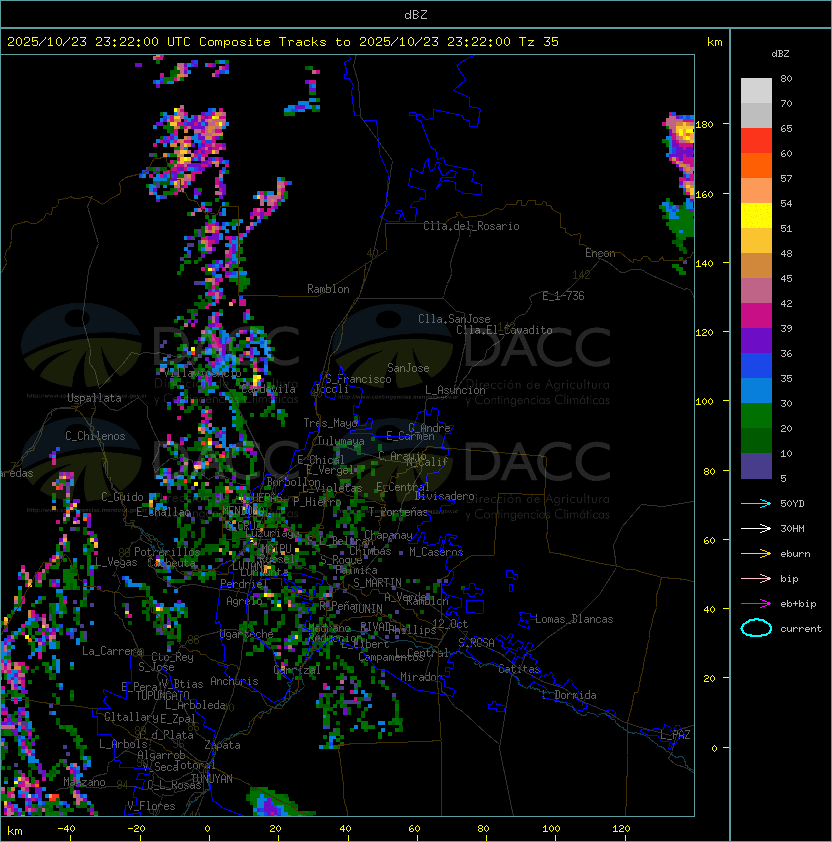Viewport: 832px width, 842px height.
Task: Click the 'L_Asuncion' place label
Action: pos(455,390)
